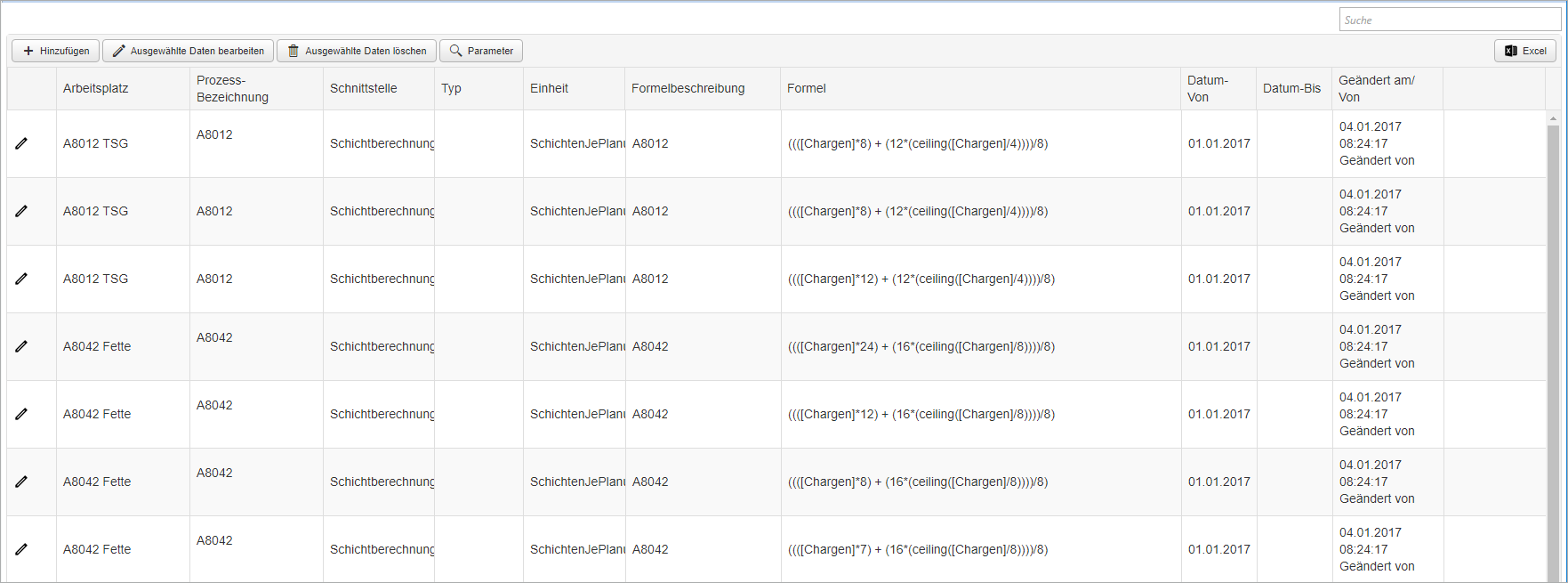Sort by the Geändert am/Von column header

[1387, 88]
